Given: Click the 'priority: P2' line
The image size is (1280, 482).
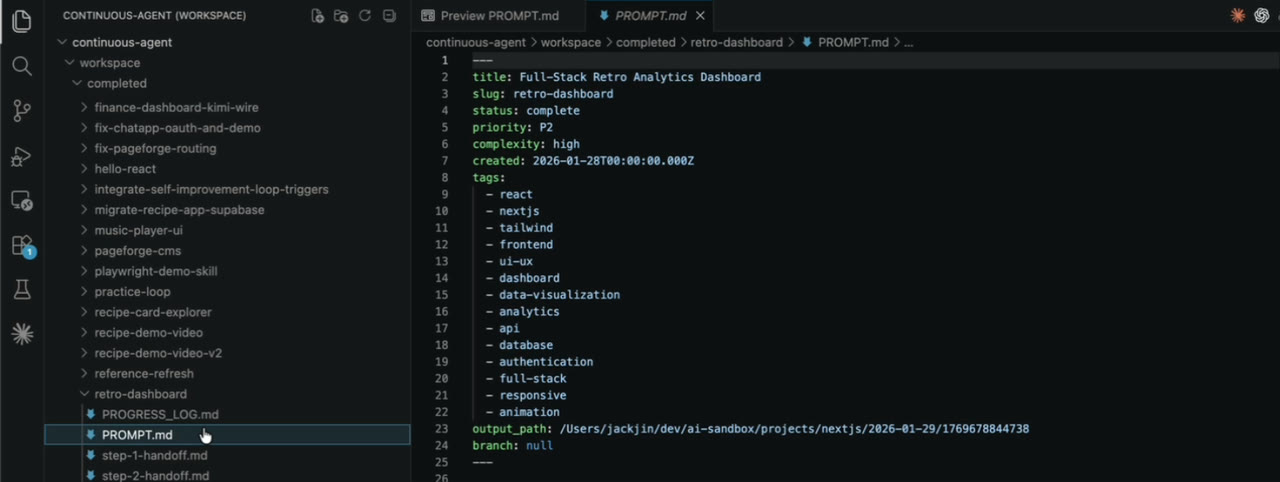Looking at the screenshot, I should pos(513,127).
